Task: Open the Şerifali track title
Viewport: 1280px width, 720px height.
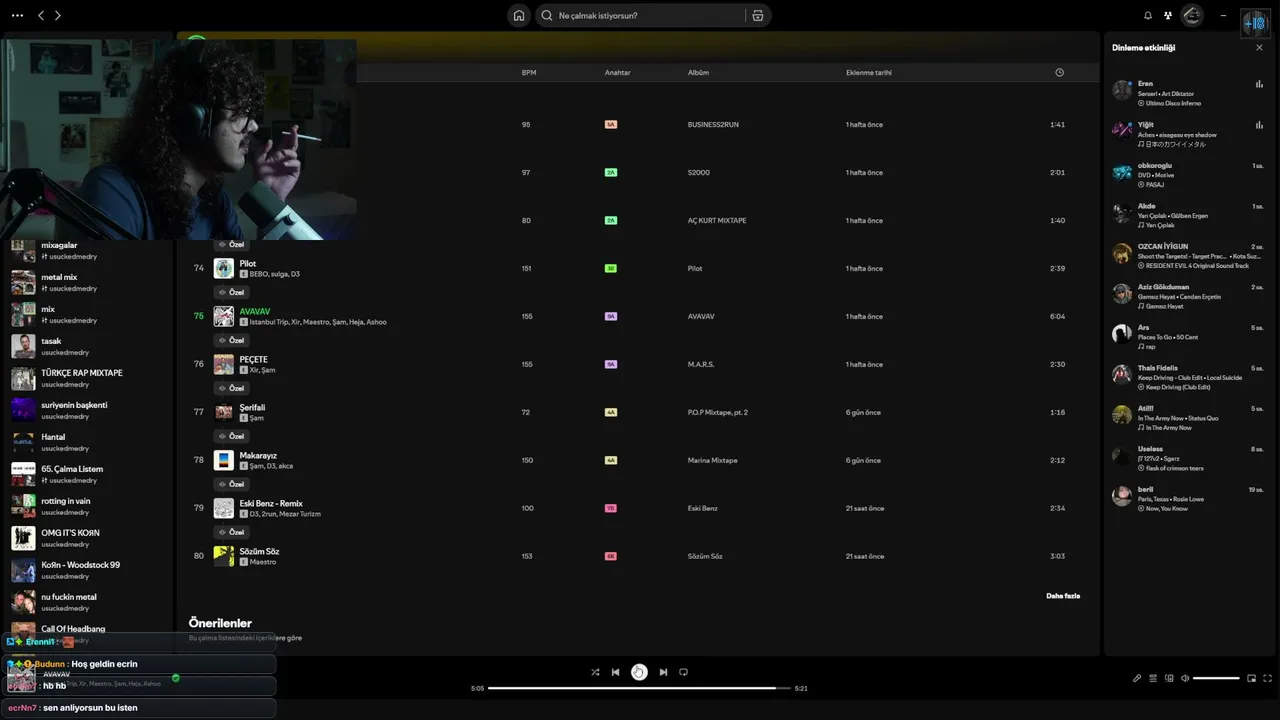Action: click(252, 407)
